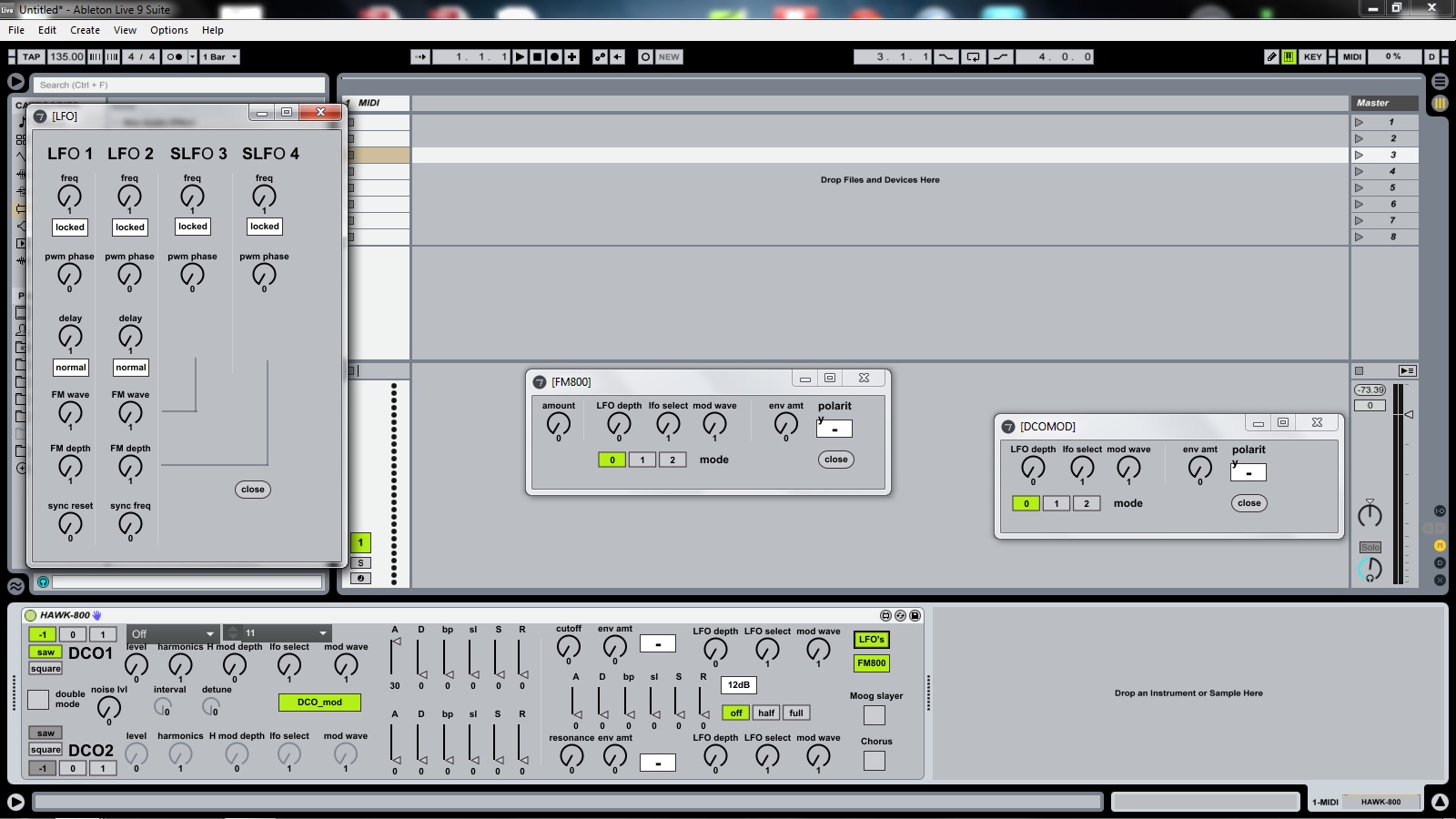Toggle the MIDI Arrangement Overdub plus button

[x=571, y=56]
